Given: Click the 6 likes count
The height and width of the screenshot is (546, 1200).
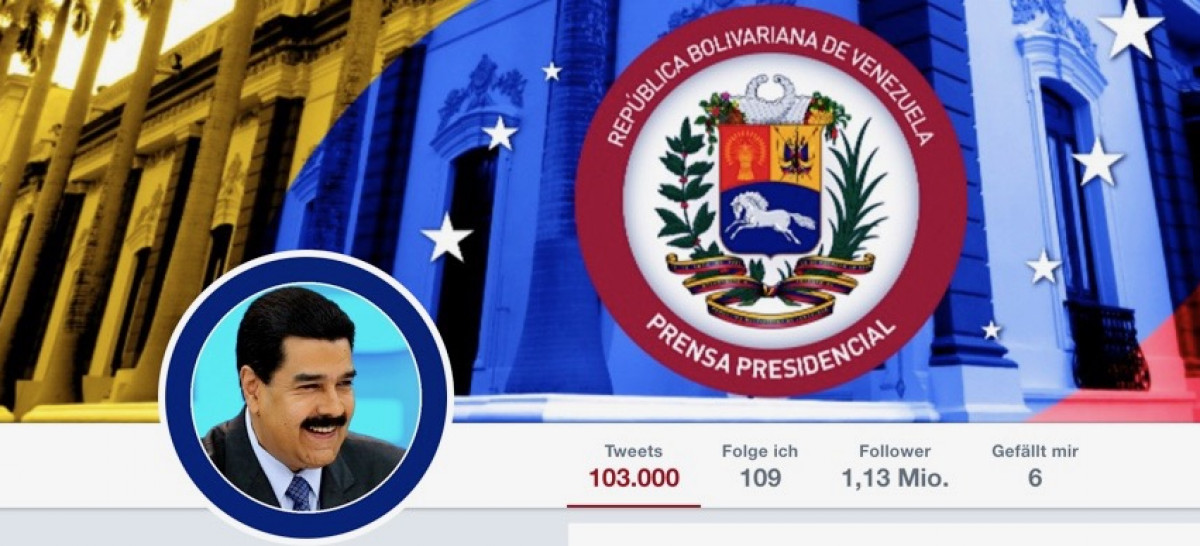Looking at the screenshot, I should [1035, 478].
